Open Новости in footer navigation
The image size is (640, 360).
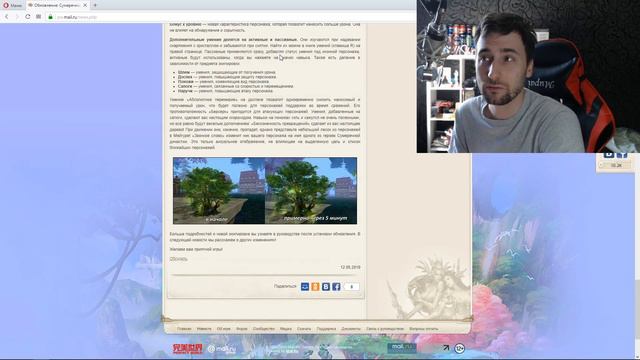(x=204, y=329)
